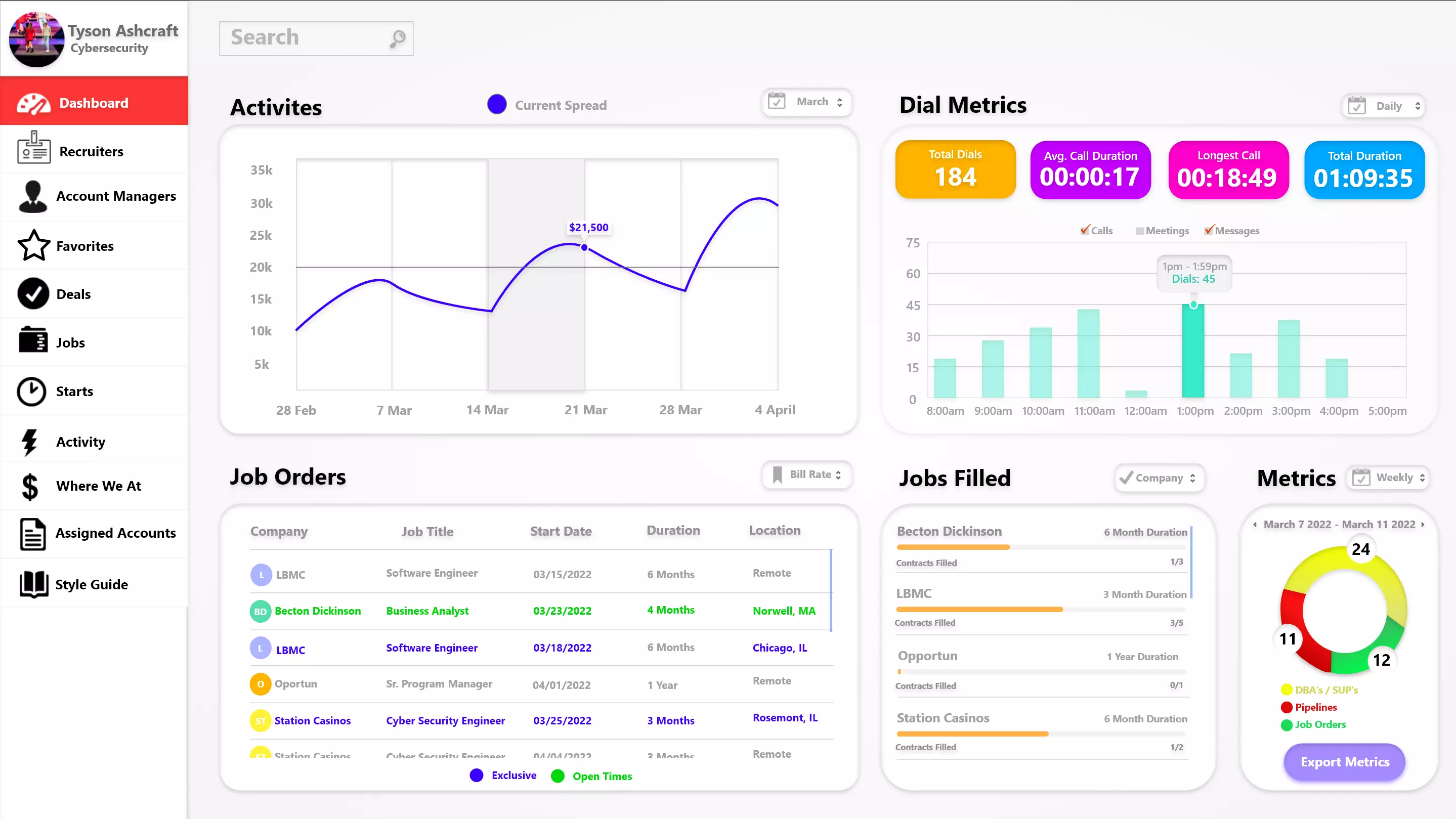Select Dashboard in the sidebar
This screenshot has width=1456, height=819.
pos(94,102)
